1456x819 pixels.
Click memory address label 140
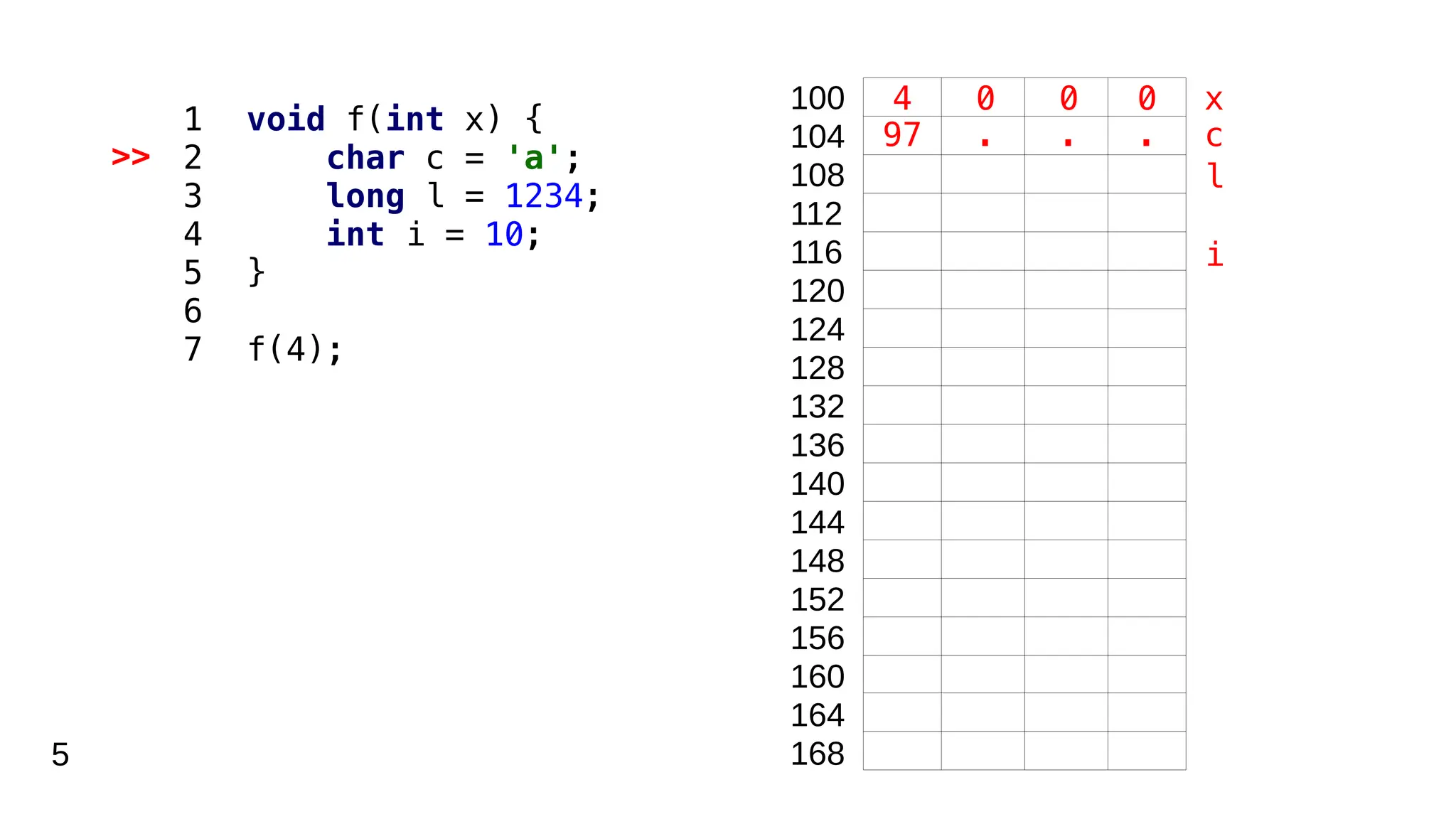pos(818,483)
